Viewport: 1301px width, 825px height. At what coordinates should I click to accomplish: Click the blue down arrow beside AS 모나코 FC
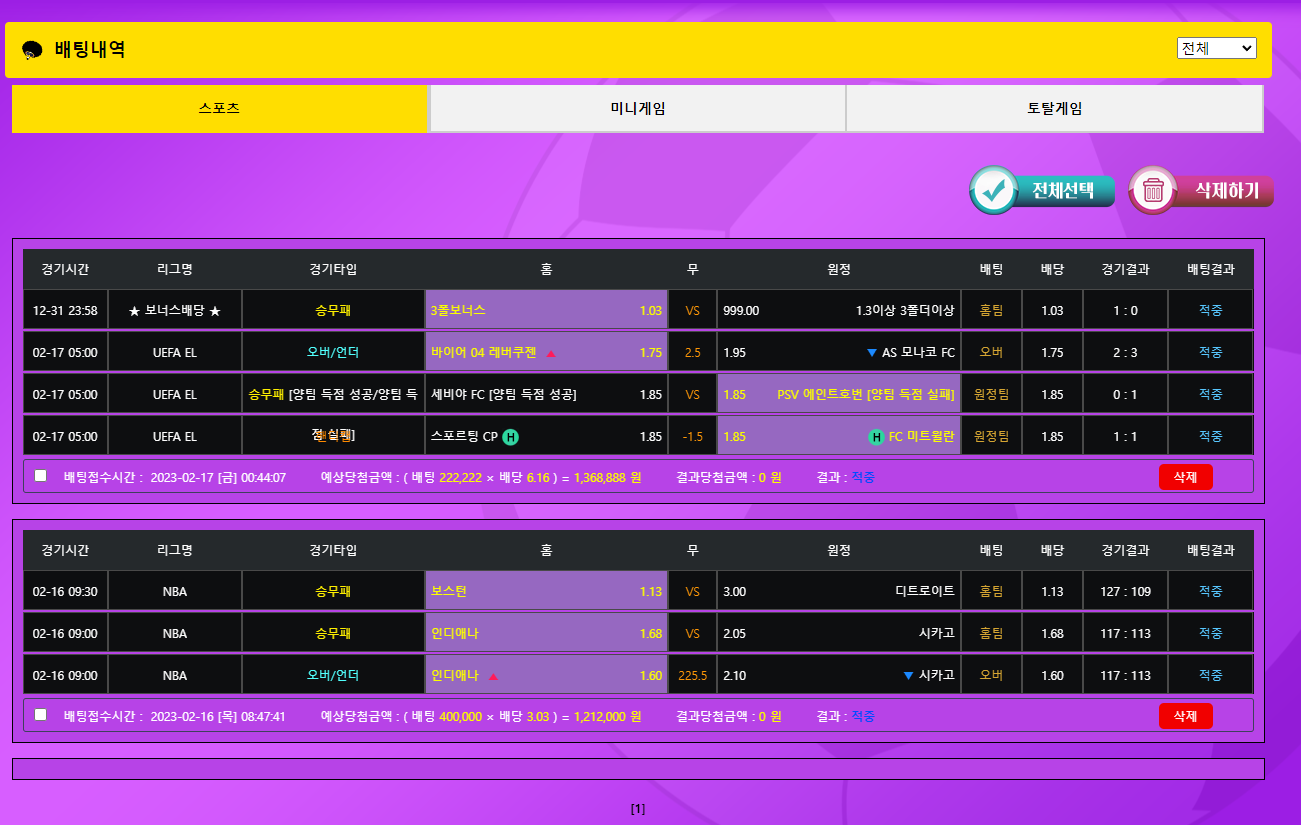[x=871, y=353]
